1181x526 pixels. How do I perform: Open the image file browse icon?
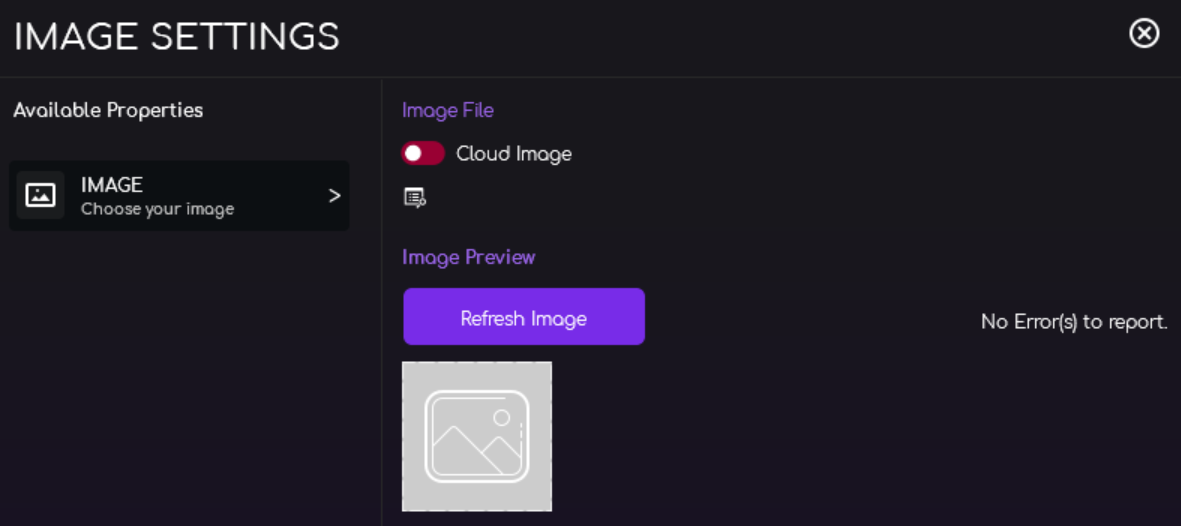[415, 198]
